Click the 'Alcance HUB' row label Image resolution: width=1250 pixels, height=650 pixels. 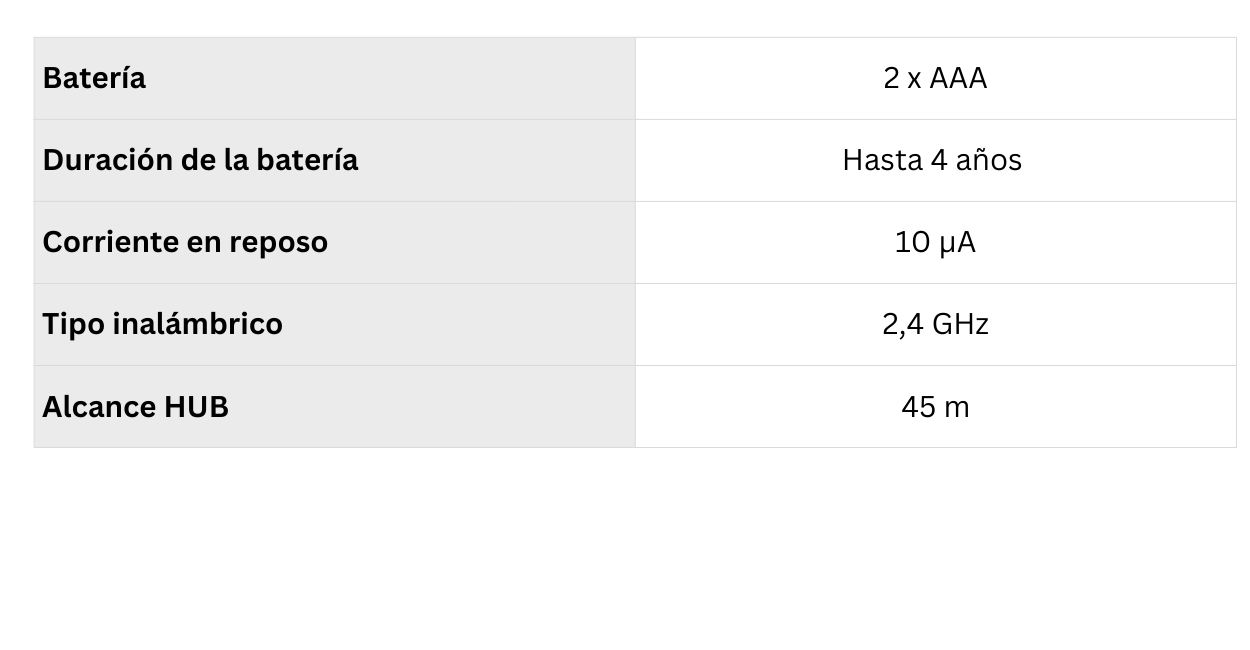pyautogui.click(x=135, y=407)
